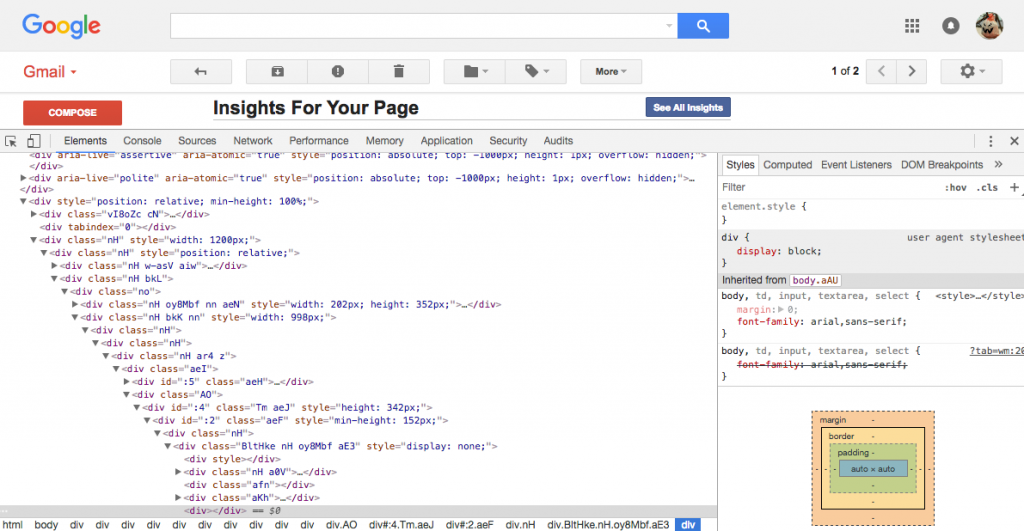Click the red COMPOSE button
This screenshot has height=531, width=1024.
[72, 113]
